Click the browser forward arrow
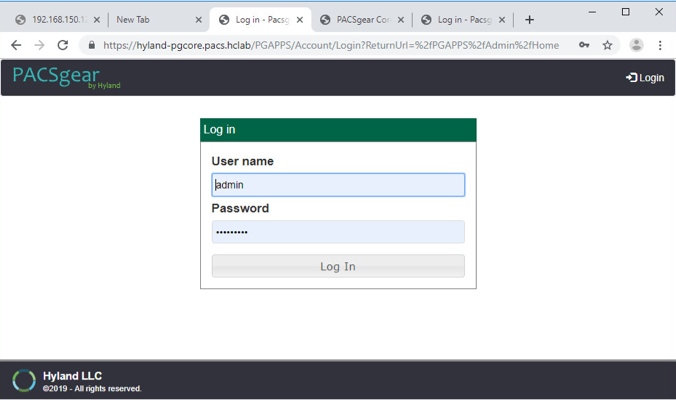 click(39, 45)
